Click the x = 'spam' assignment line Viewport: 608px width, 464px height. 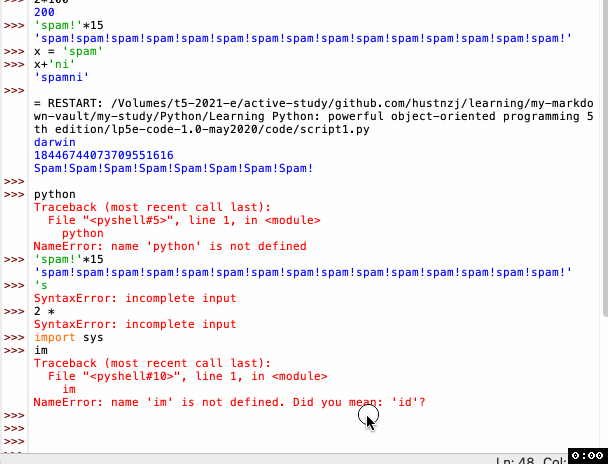tap(69, 51)
